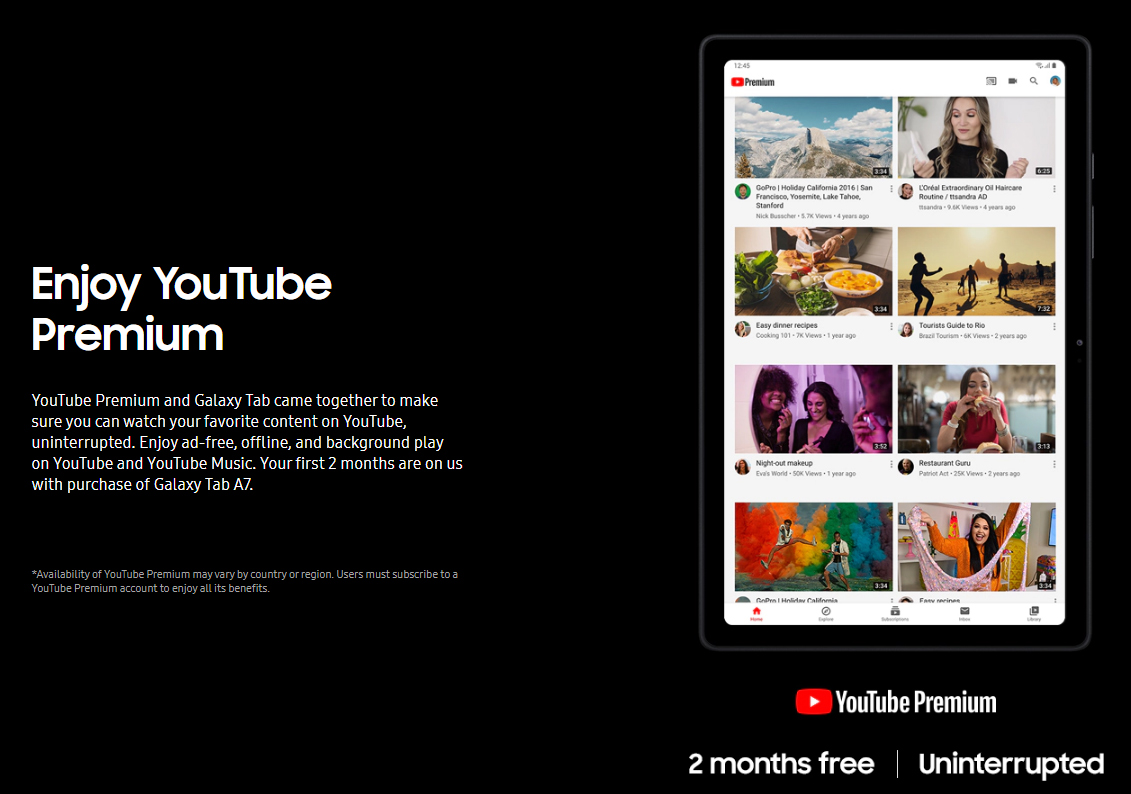Play the colorful smoke dancers thumbnail
This screenshot has height=794, width=1131.
813,547
